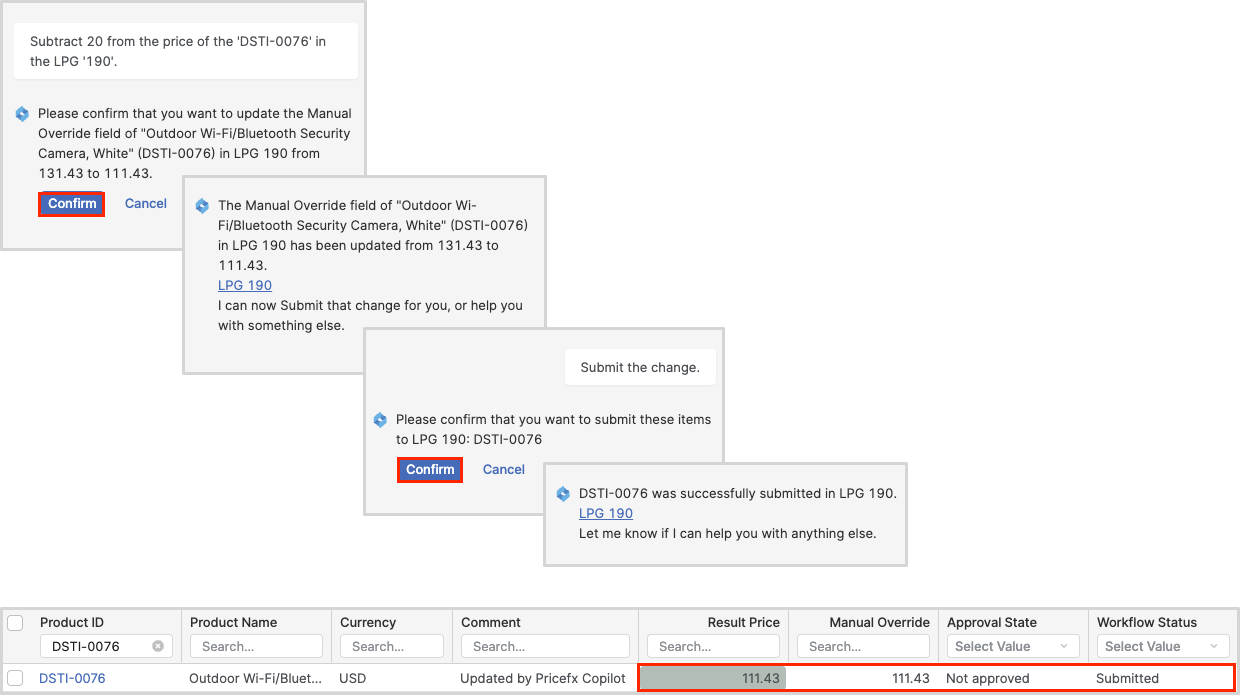1240x695 pixels.
Task: Click Copilot icon beside the 'successfully submitted' message
Action: click(563, 494)
